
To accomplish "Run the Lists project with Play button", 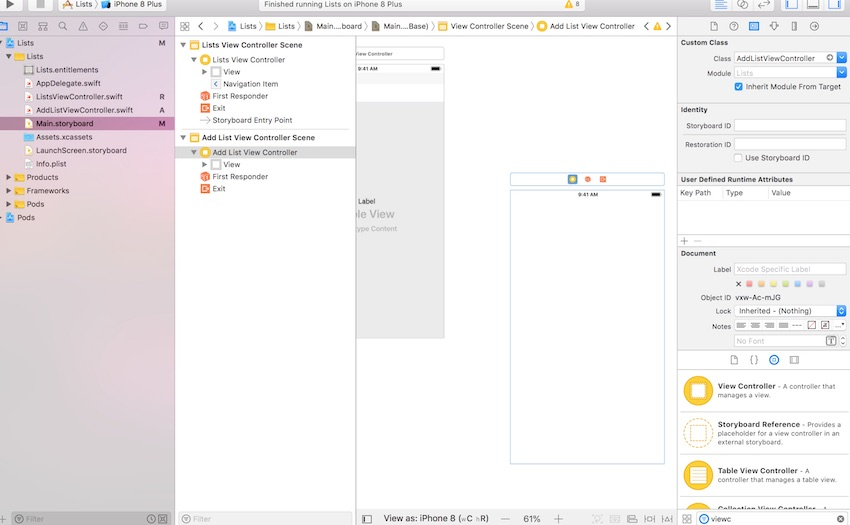I will [10, 4].
